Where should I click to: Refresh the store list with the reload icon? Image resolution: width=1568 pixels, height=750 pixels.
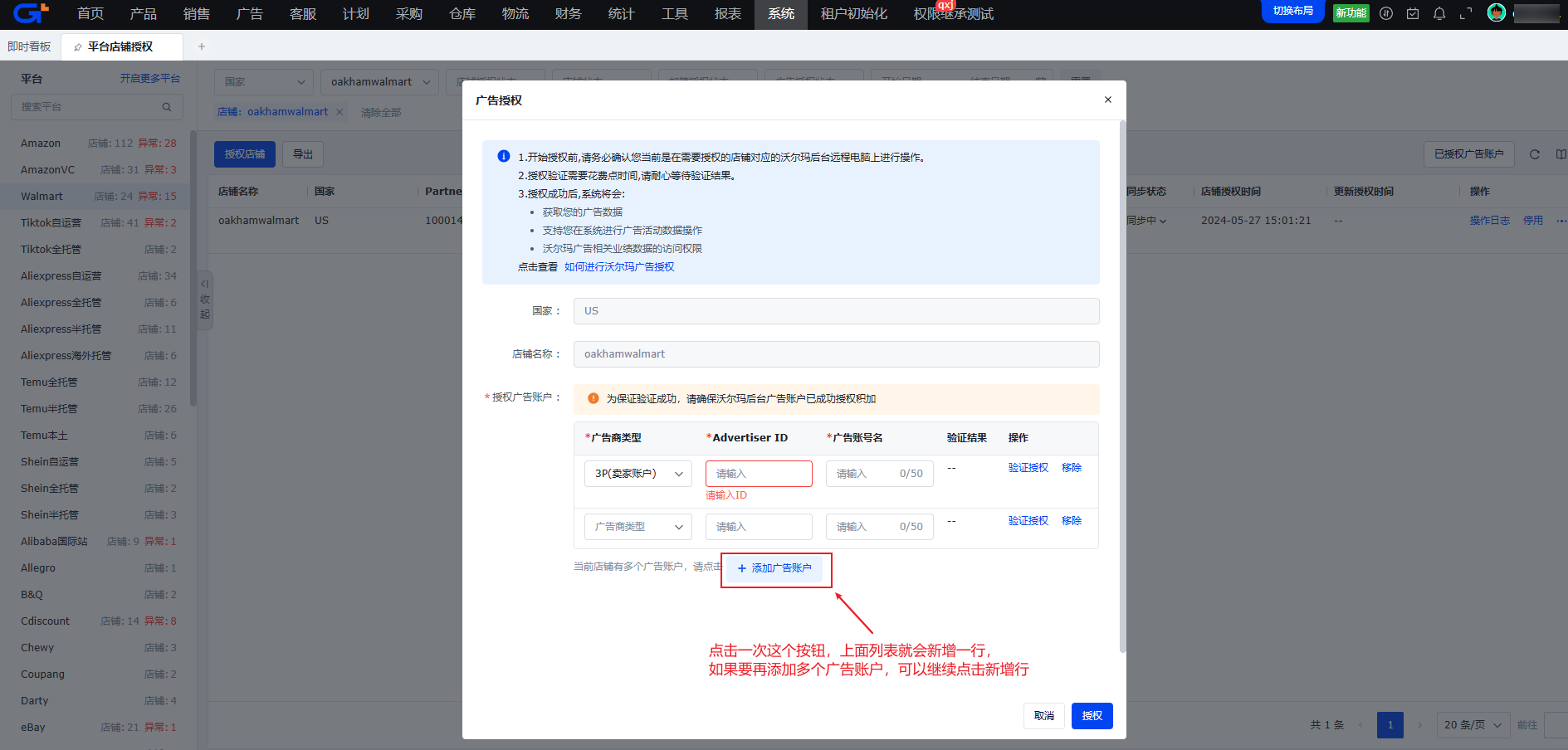click(1534, 154)
